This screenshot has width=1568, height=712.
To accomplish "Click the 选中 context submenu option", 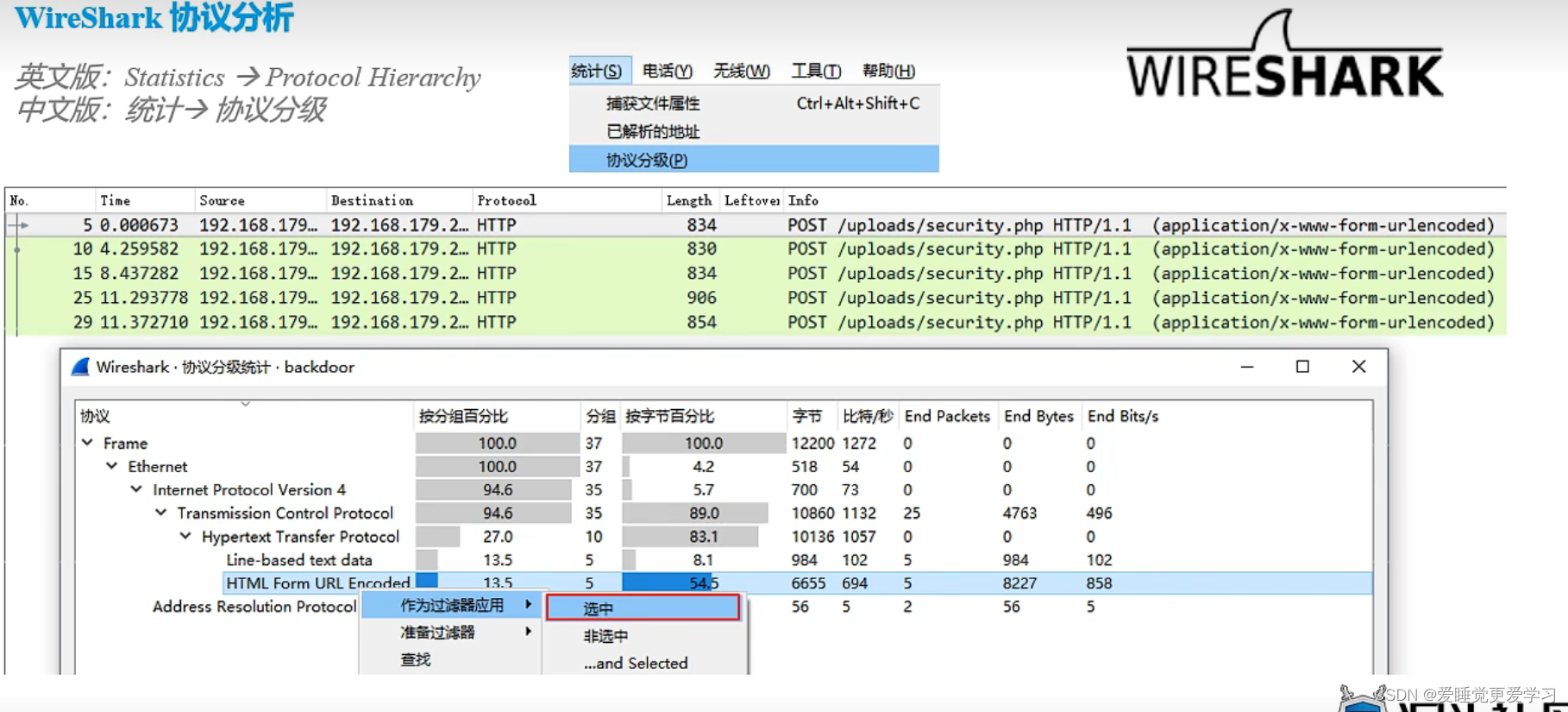I will 643,608.
